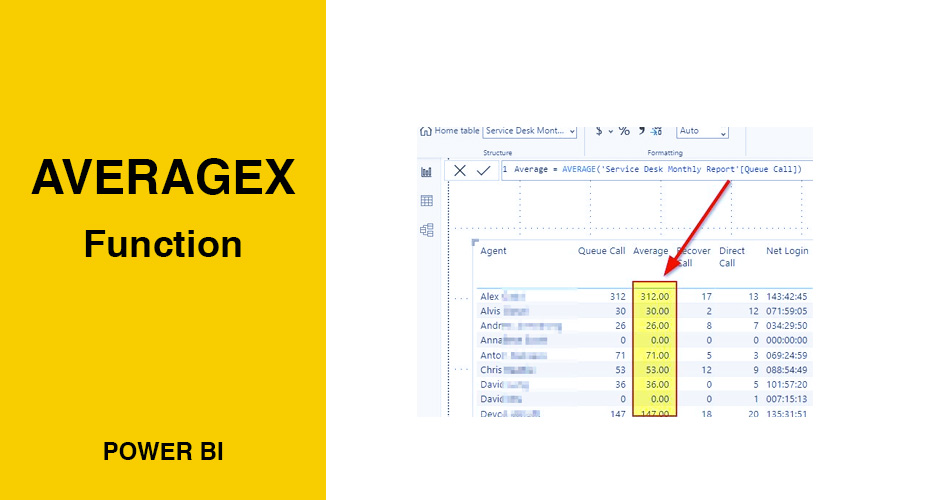Click the Alex agent row

click(x=644, y=297)
